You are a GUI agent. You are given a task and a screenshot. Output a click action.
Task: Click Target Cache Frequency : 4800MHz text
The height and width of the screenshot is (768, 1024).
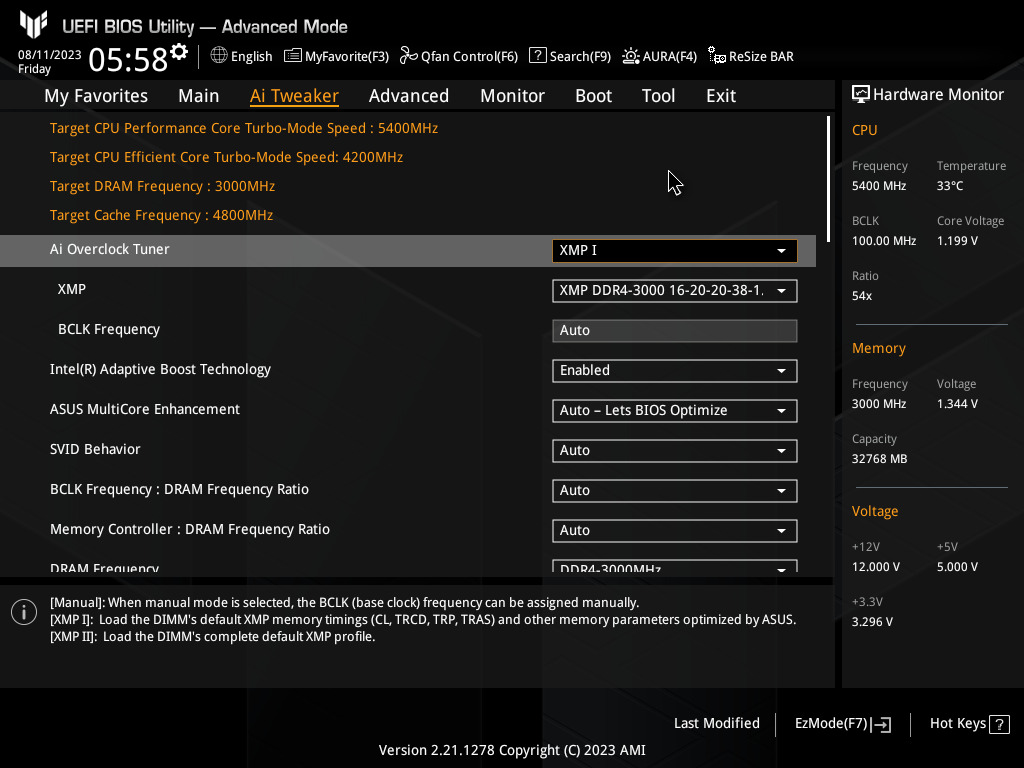coord(161,216)
